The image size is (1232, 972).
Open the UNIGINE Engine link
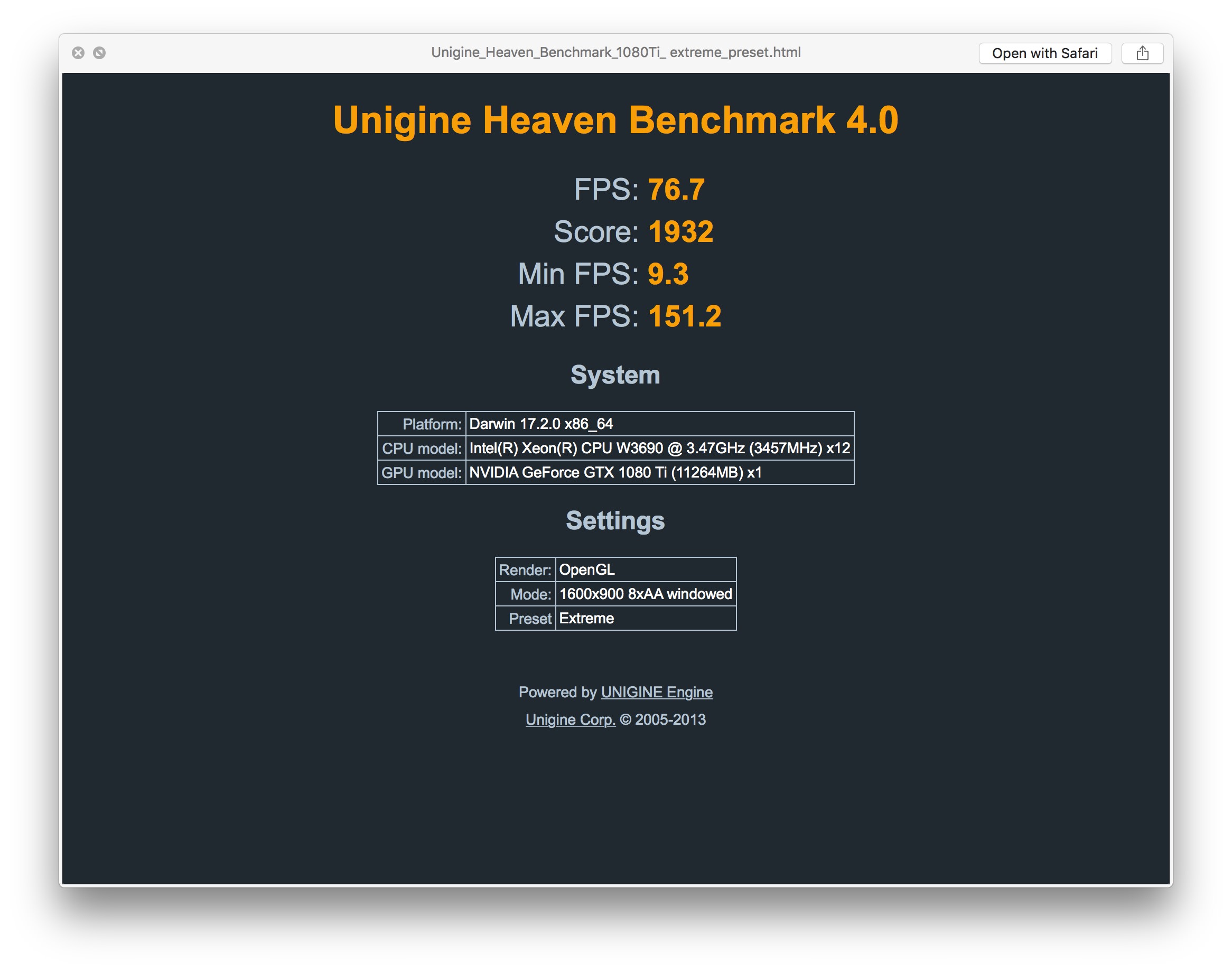click(x=656, y=692)
